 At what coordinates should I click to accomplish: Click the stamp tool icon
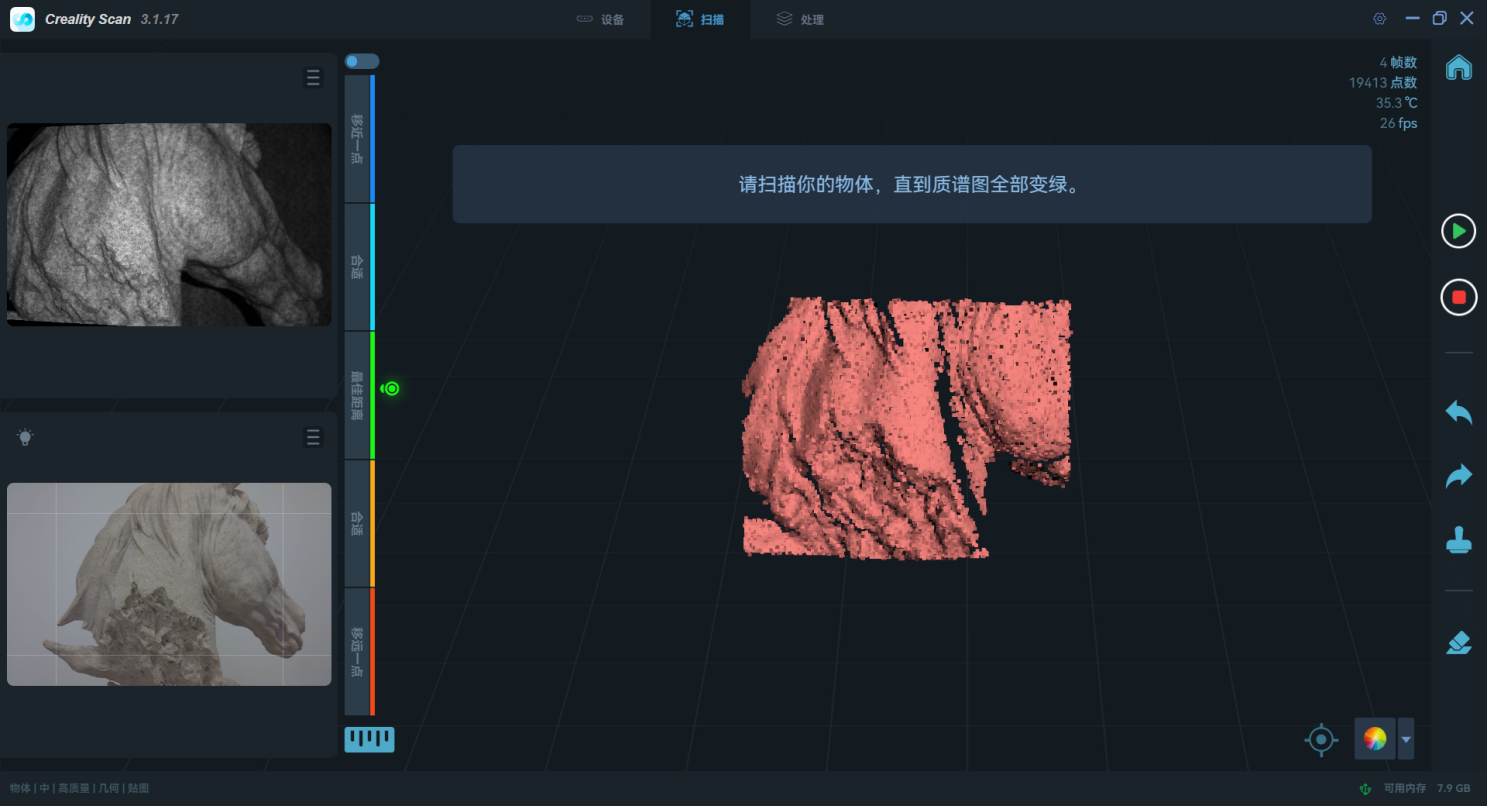[1459, 541]
